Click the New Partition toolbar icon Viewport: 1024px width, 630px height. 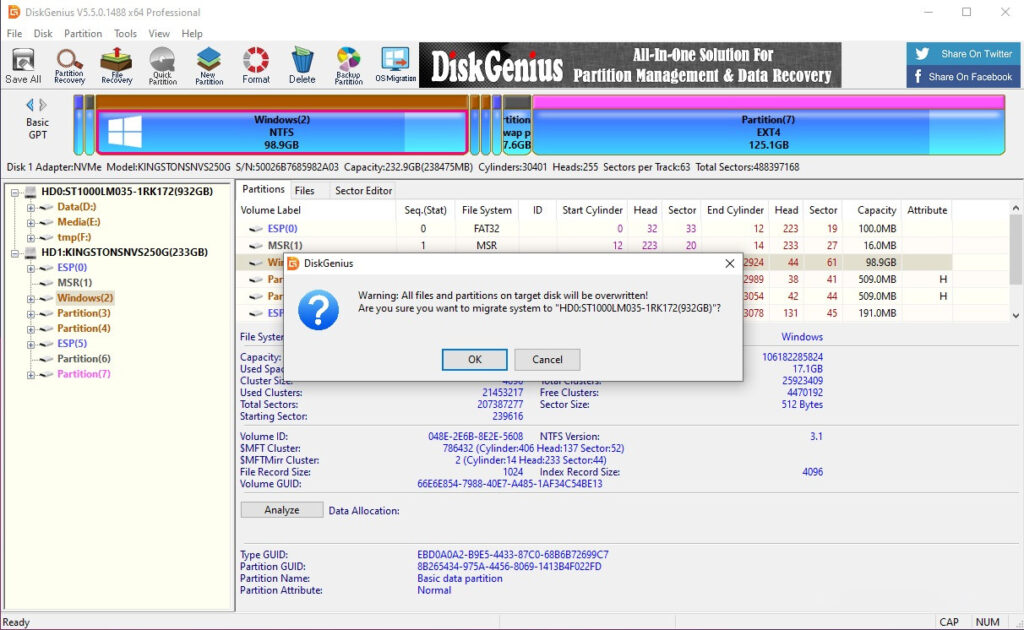(208, 66)
